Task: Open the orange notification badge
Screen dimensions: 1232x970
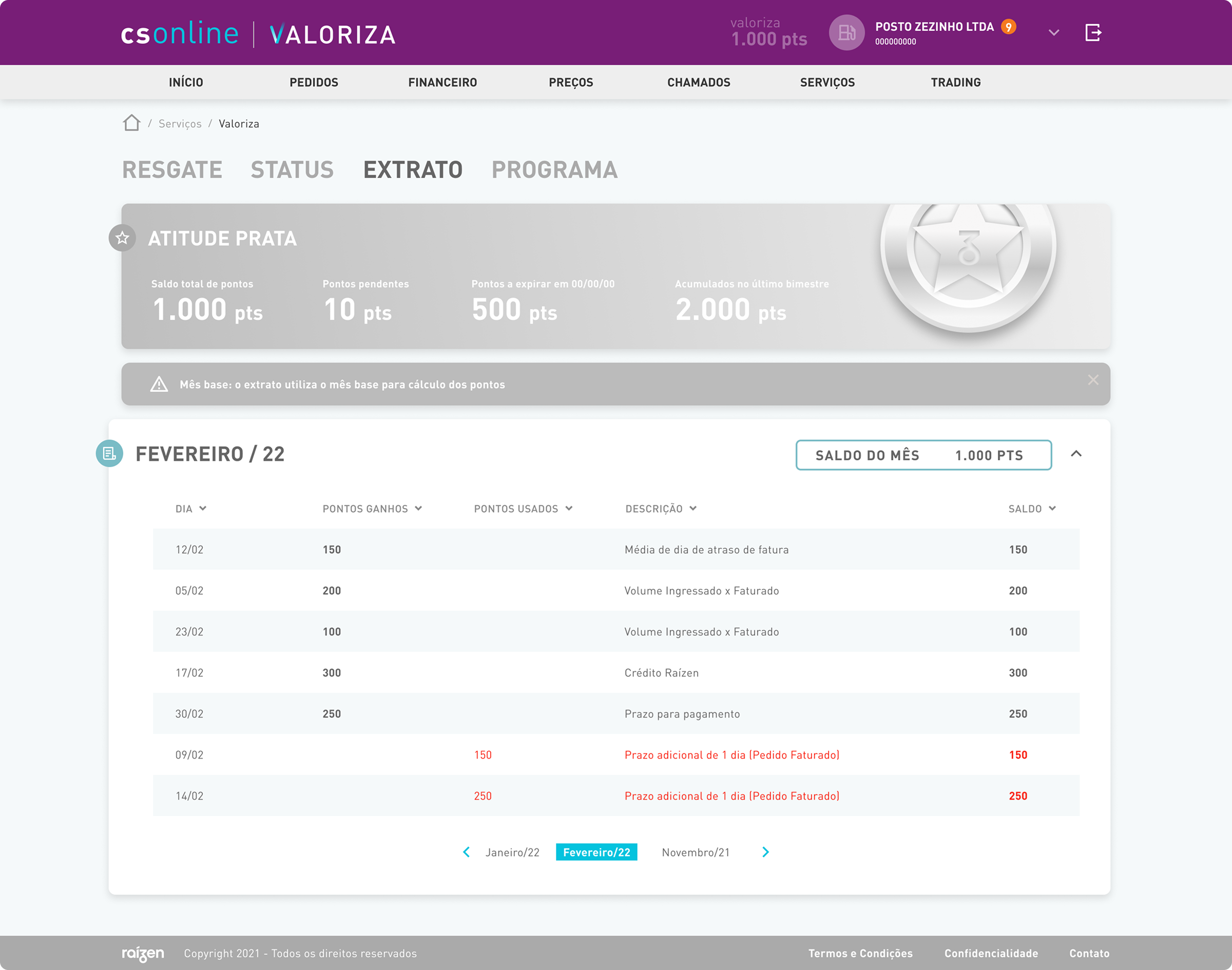Action: (1008, 27)
